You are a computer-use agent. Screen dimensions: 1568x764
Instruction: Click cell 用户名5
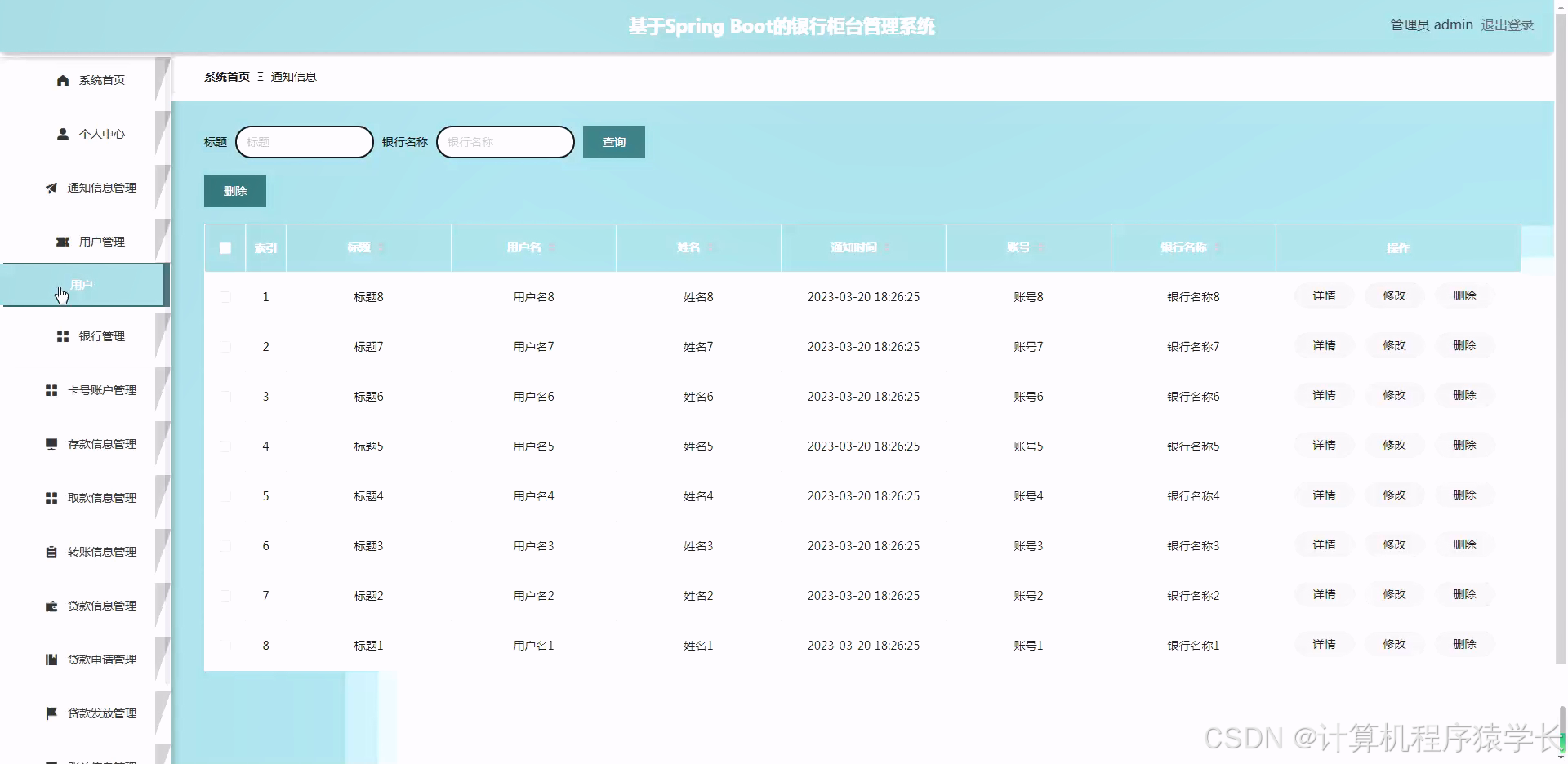[x=533, y=446]
